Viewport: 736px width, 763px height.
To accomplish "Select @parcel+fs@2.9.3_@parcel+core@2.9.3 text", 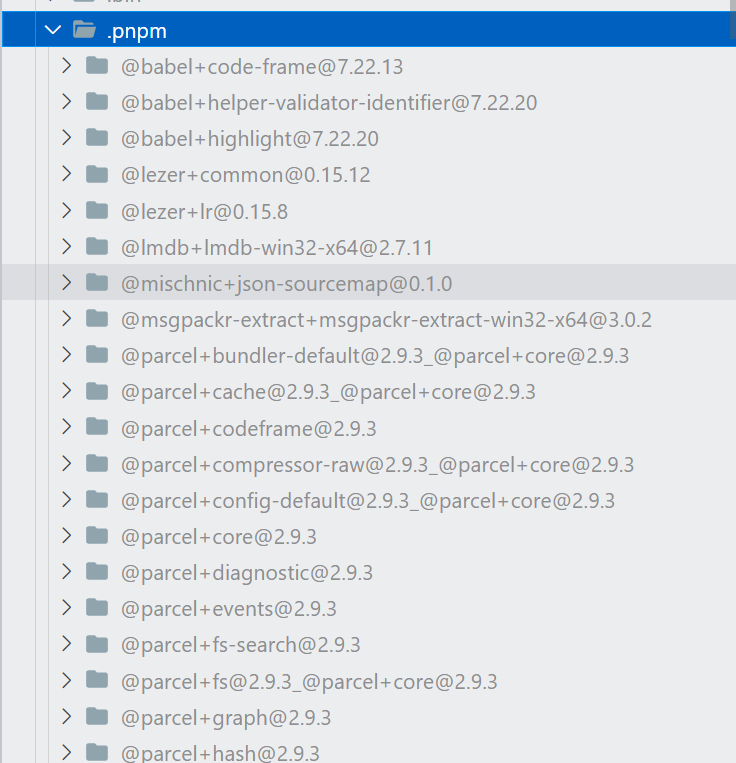I will tap(309, 682).
